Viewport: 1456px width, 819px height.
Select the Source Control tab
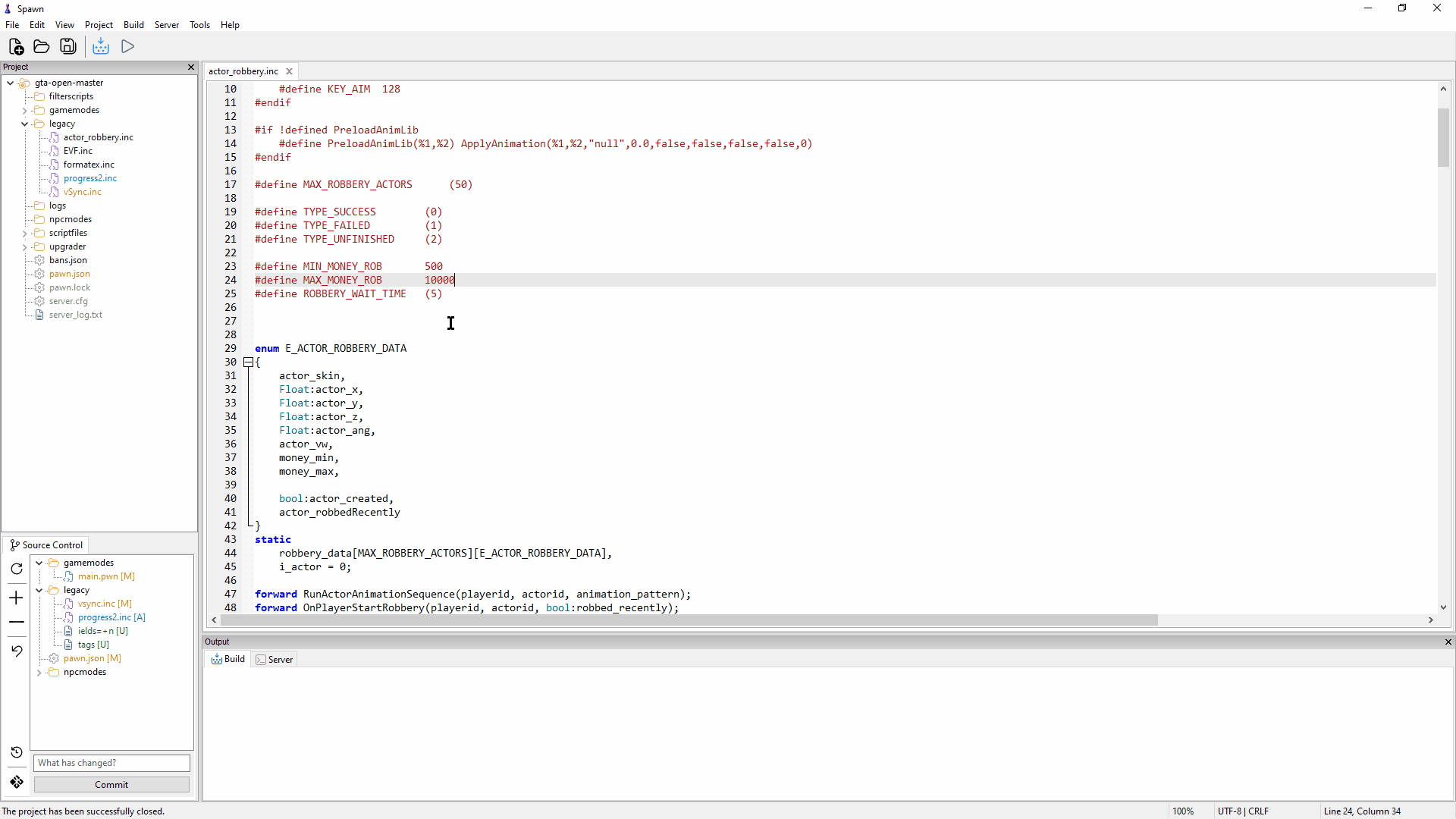click(x=46, y=545)
